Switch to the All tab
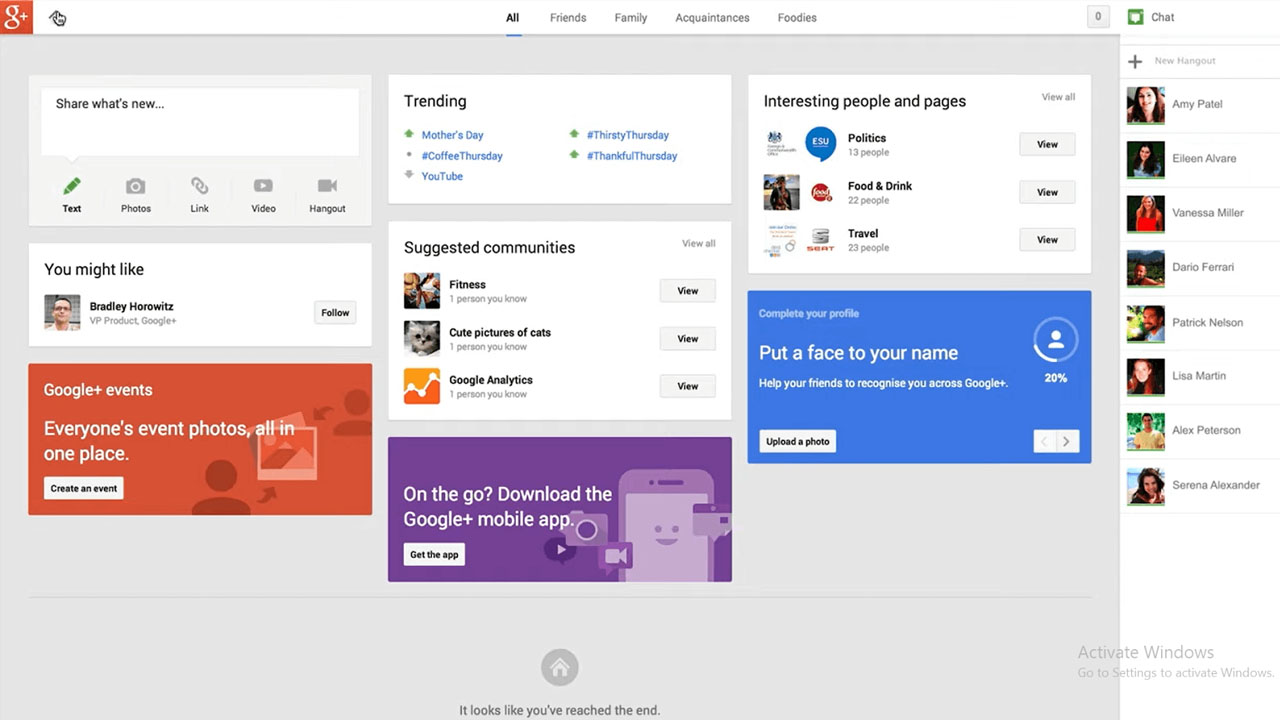 (x=513, y=18)
